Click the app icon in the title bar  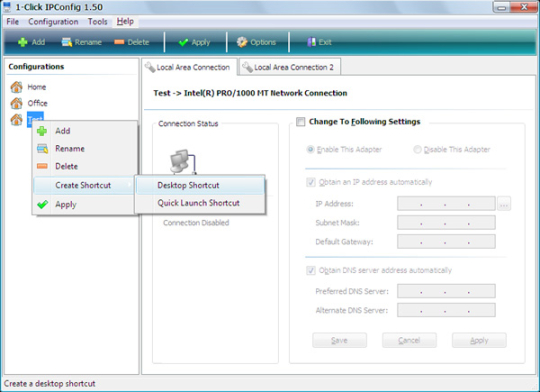tap(7, 7)
